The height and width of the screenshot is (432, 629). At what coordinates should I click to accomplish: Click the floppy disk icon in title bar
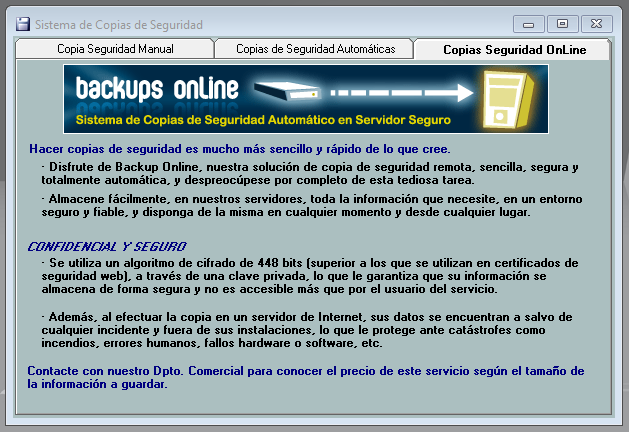point(23,24)
